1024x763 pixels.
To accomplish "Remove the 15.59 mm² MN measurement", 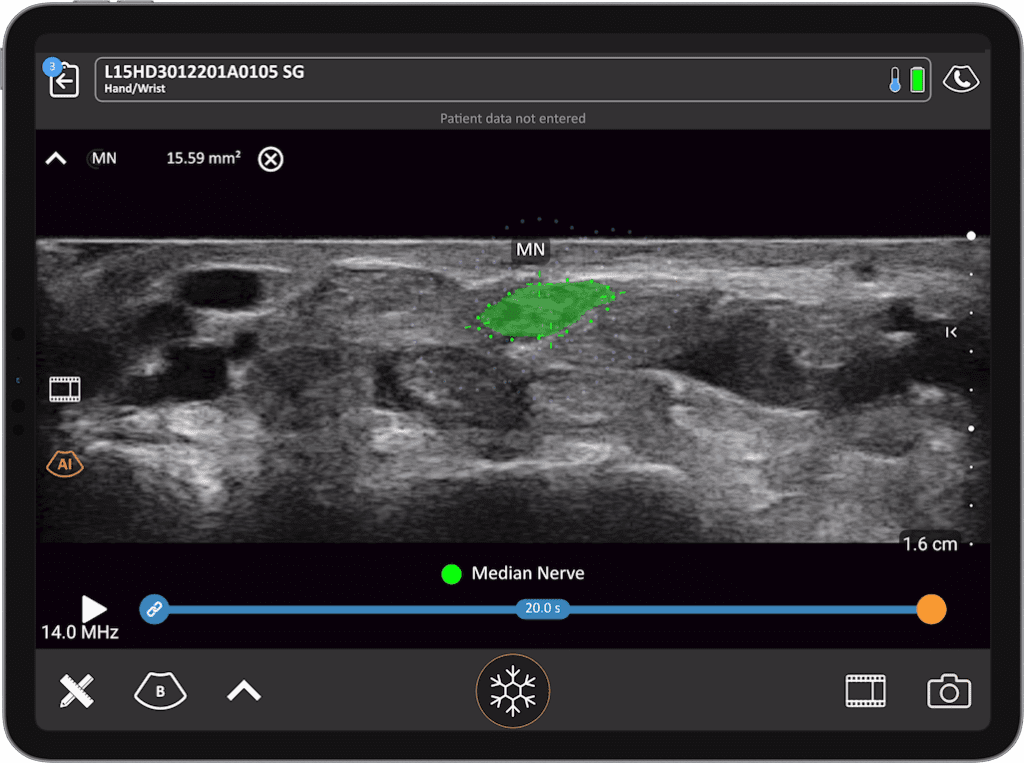I will point(270,159).
